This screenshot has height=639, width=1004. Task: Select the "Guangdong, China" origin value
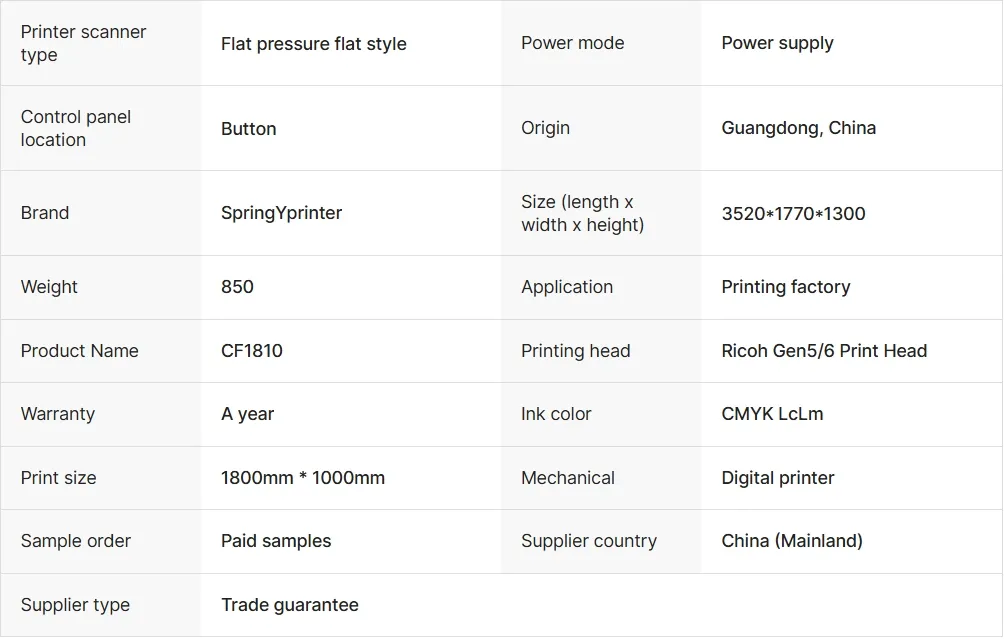click(x=798, y=128)
